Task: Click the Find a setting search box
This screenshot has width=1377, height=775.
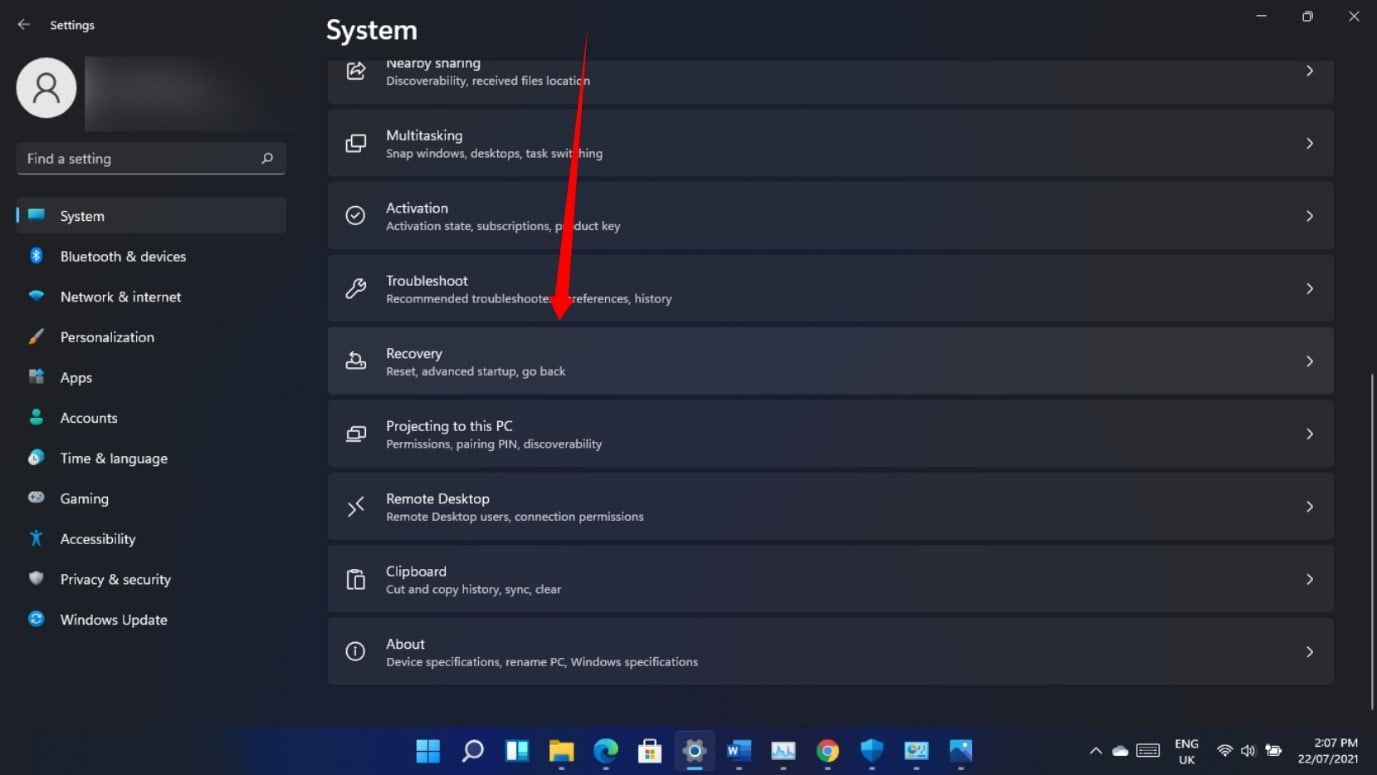Action: (x=150, y=158)
